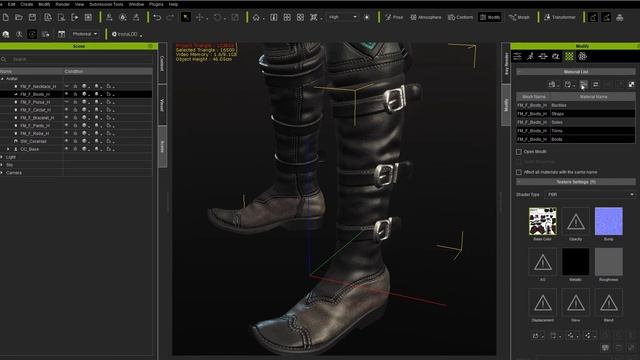Click the New Project icon

pyautogui.click(x=6, y=17)
